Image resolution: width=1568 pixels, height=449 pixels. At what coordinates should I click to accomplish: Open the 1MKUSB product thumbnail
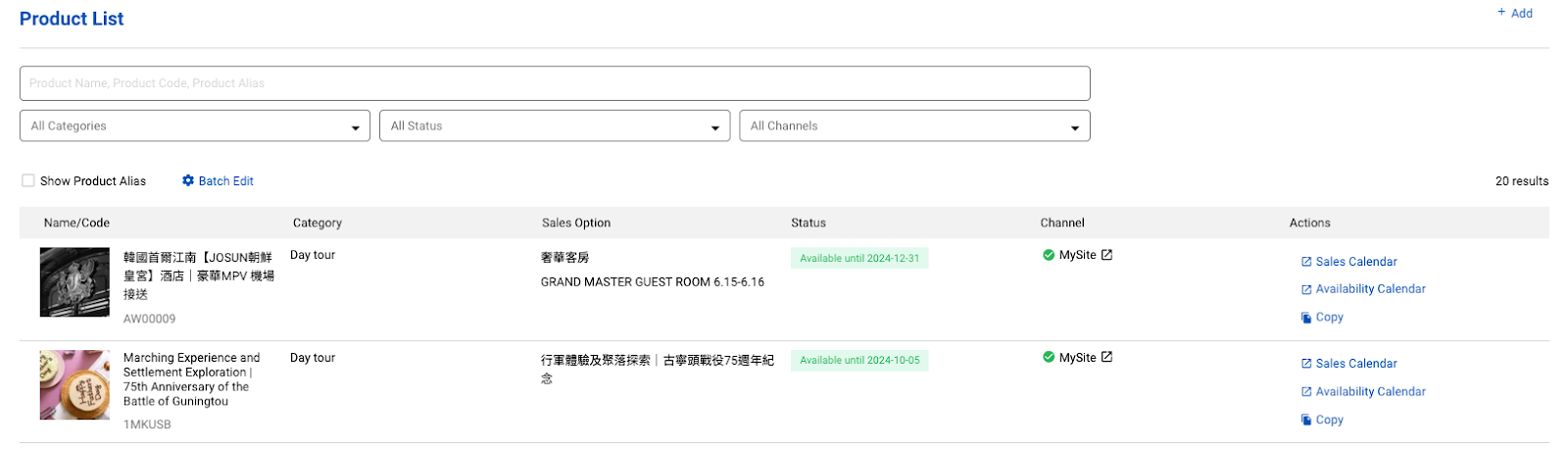74,385
